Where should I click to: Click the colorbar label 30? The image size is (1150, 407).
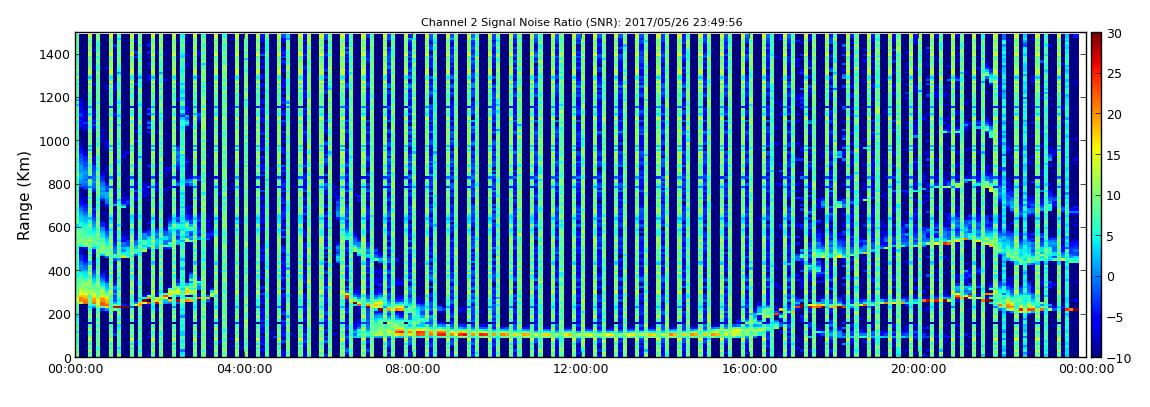click(1116, 34)
